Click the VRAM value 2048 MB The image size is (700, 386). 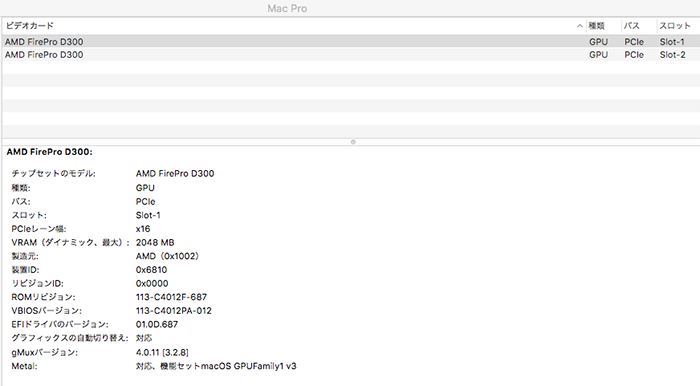pos(155,242)
